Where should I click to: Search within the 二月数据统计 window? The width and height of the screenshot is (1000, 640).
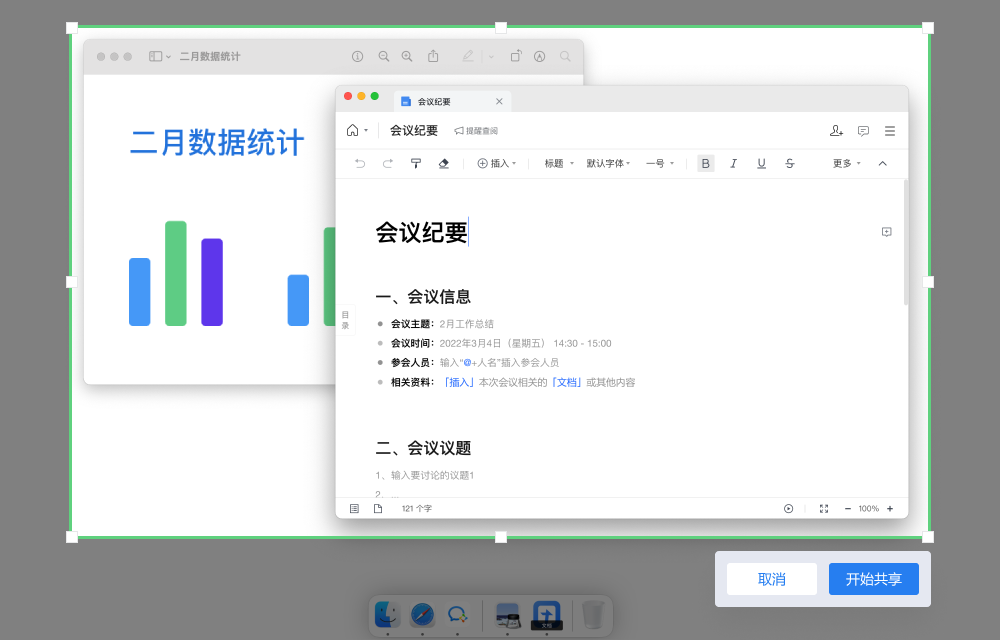(565, 56)
